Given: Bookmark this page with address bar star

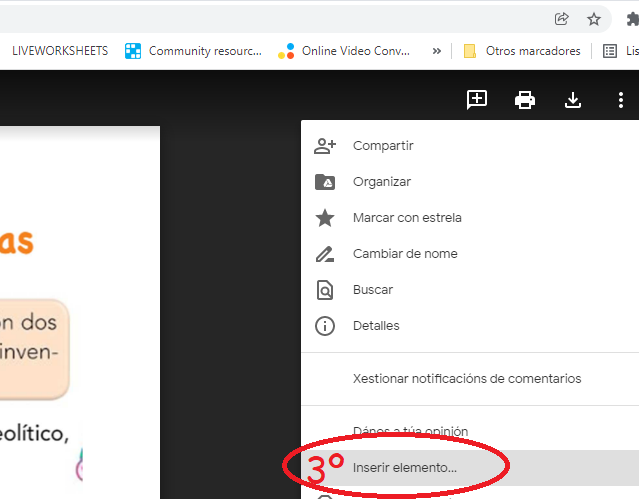Looking at the screenshot, I should (x=593, y=18).
